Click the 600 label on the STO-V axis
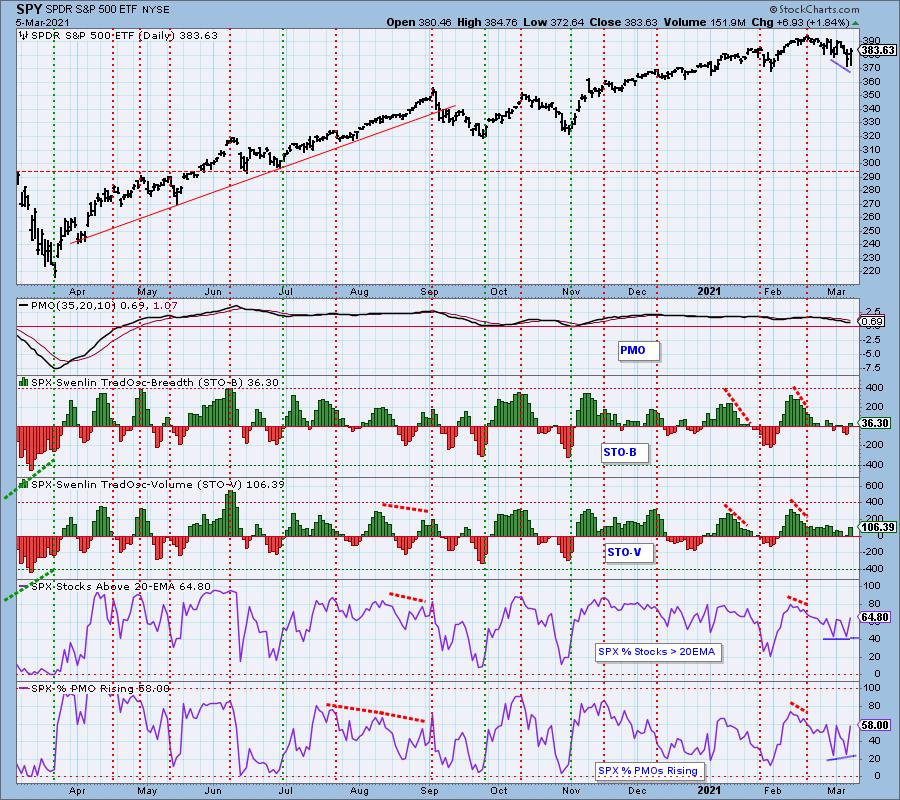This screenshot has height=800, width=900. (874, 486)
